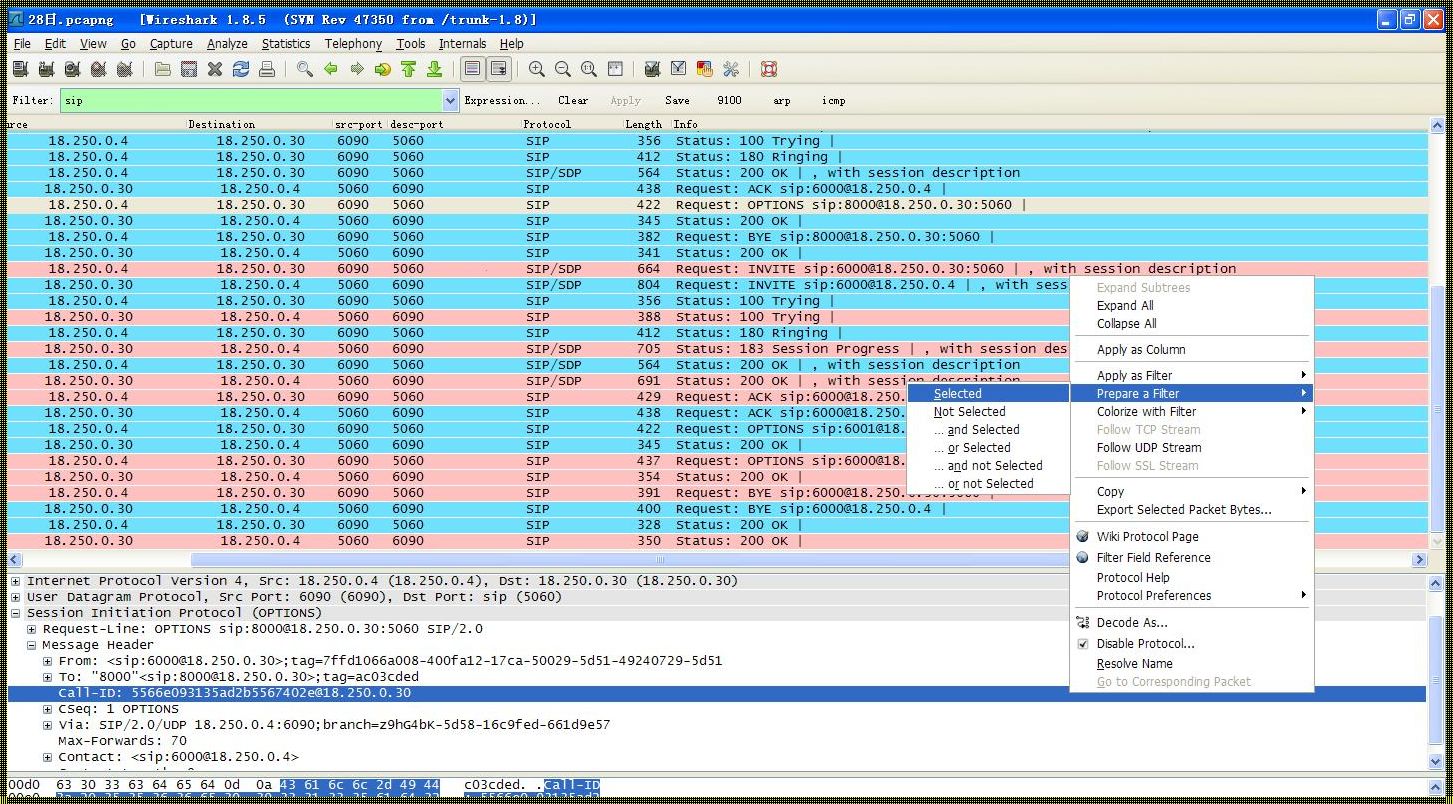Apply the icmp saved filter button
1453x804 pixels.
pos(833,100)
